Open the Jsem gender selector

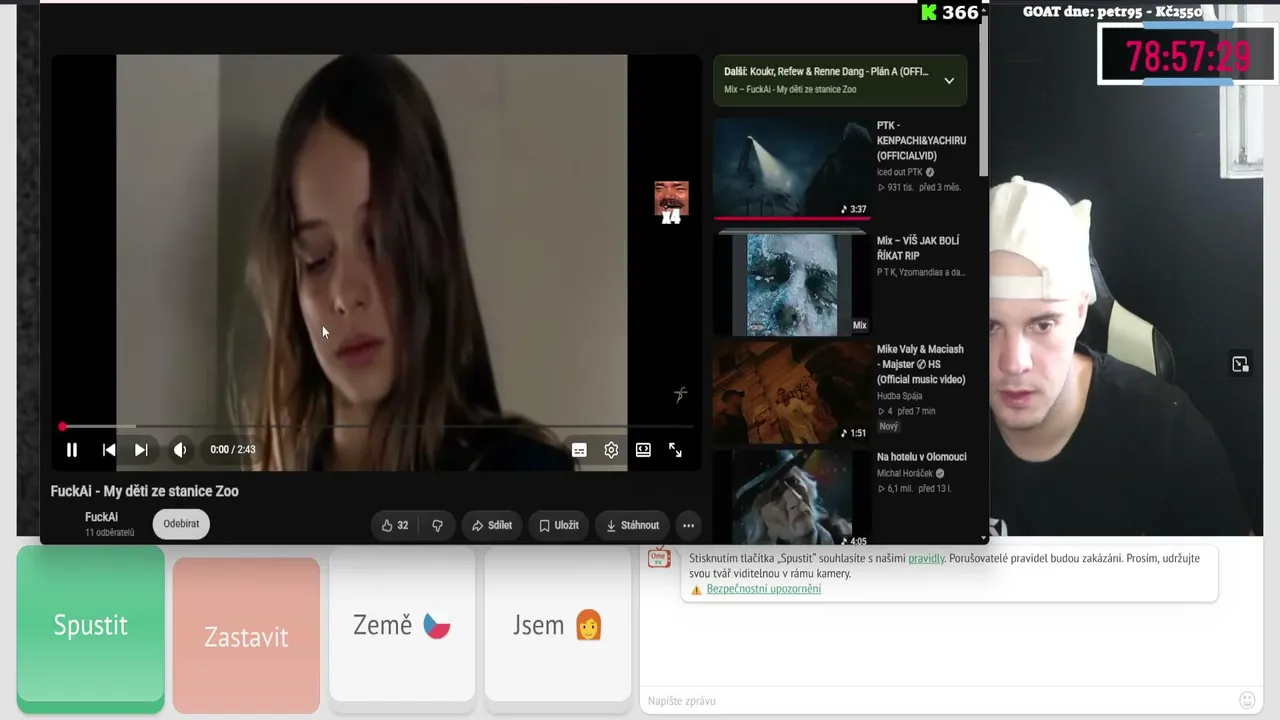click(x=558, y=625)
